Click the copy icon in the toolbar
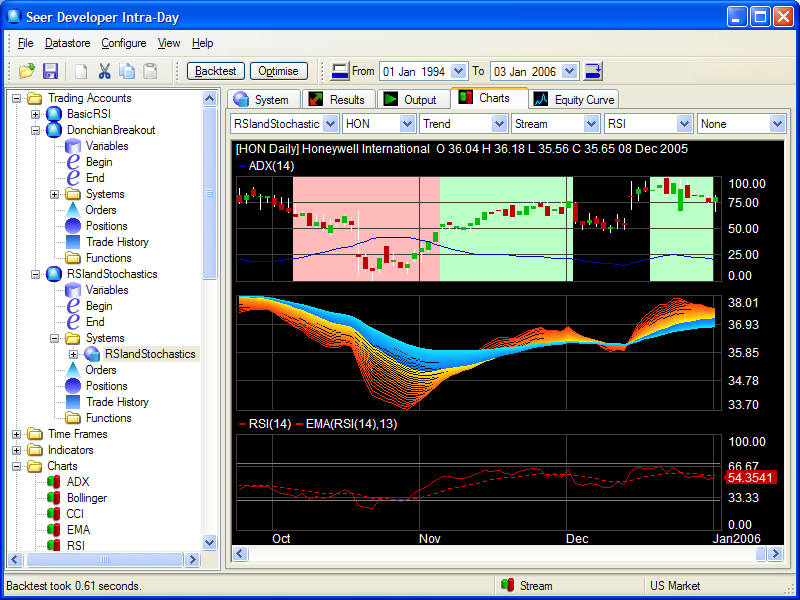Image resolution: width=800 pixels, height=600 pixels. (x=127, y=71)
